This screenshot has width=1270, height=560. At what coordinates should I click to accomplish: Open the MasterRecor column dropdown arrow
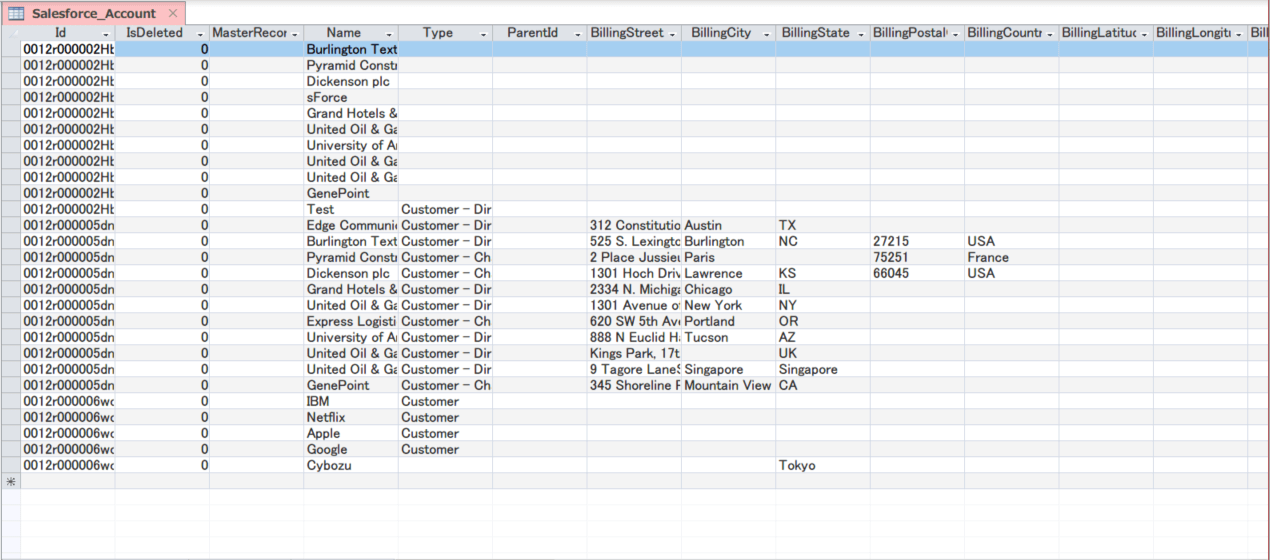(x=296, y=34)
